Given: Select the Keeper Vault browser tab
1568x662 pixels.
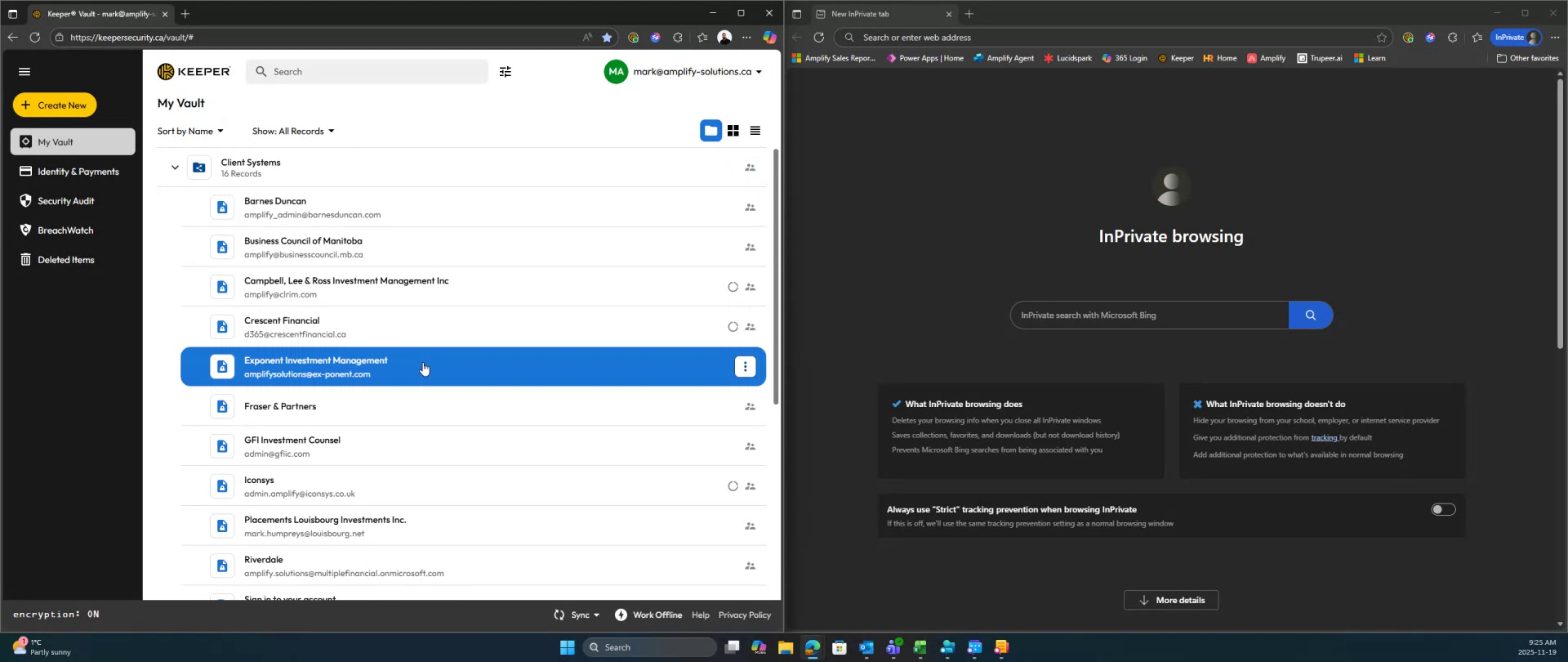Looking at the screenshot, I should tap(100, 14).
